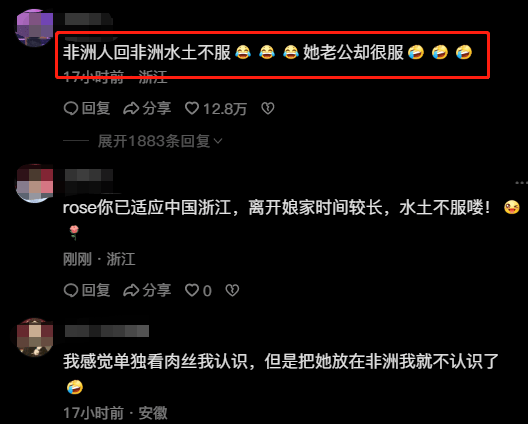Select the highlighted comment 非洲人回非洲水土不服

tap(268, 53)
